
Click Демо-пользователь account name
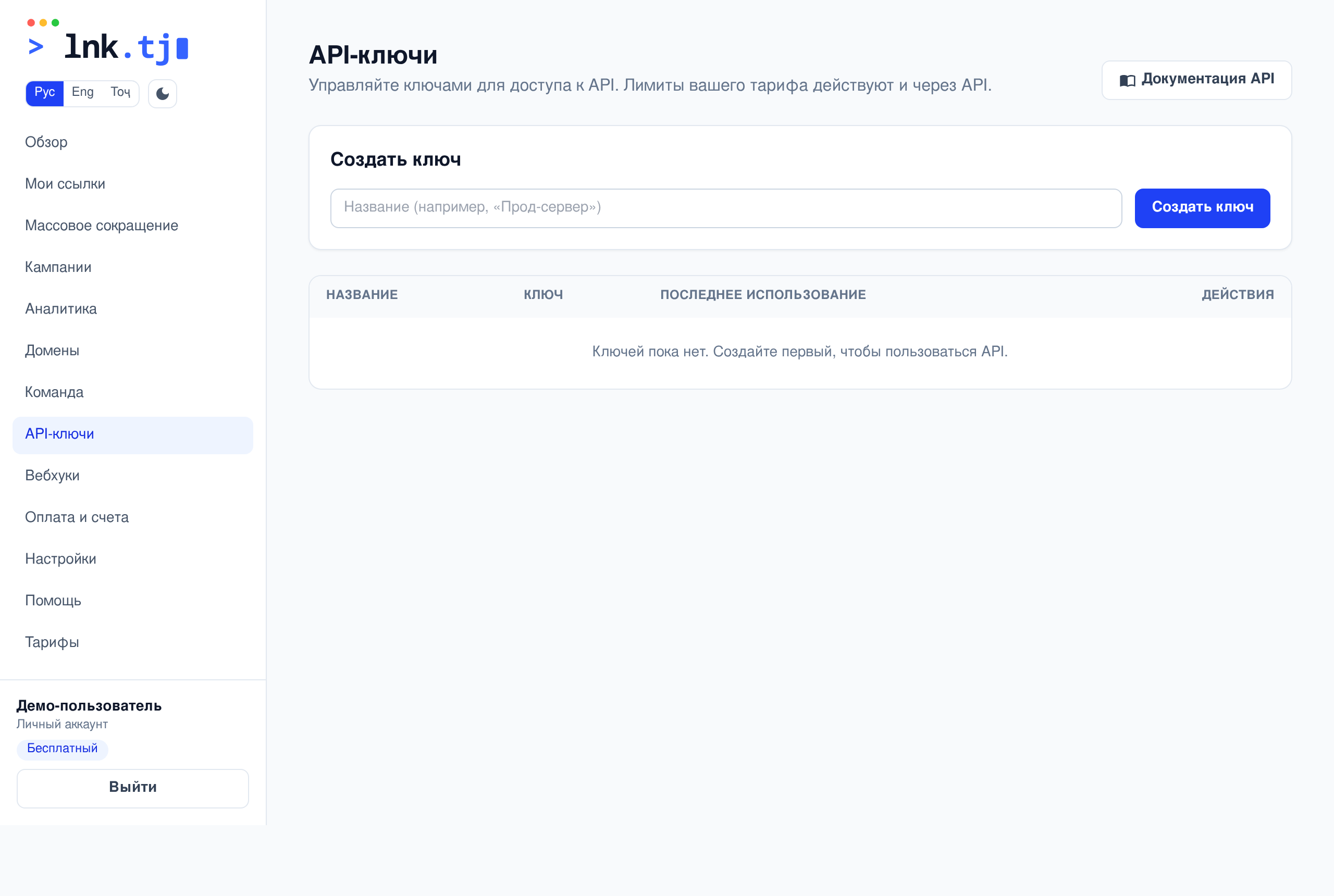[89, 706]
